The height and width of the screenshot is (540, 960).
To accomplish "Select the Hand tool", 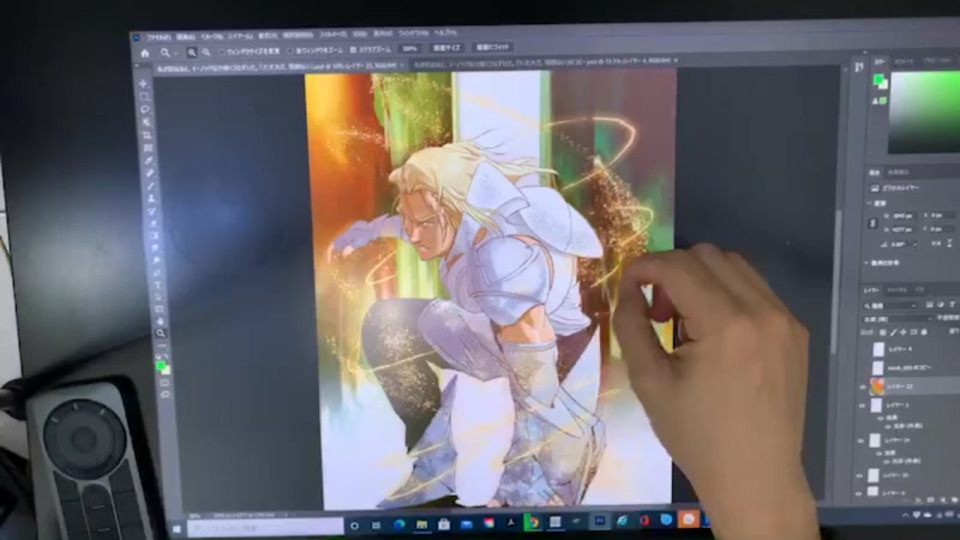I will 160,321.
